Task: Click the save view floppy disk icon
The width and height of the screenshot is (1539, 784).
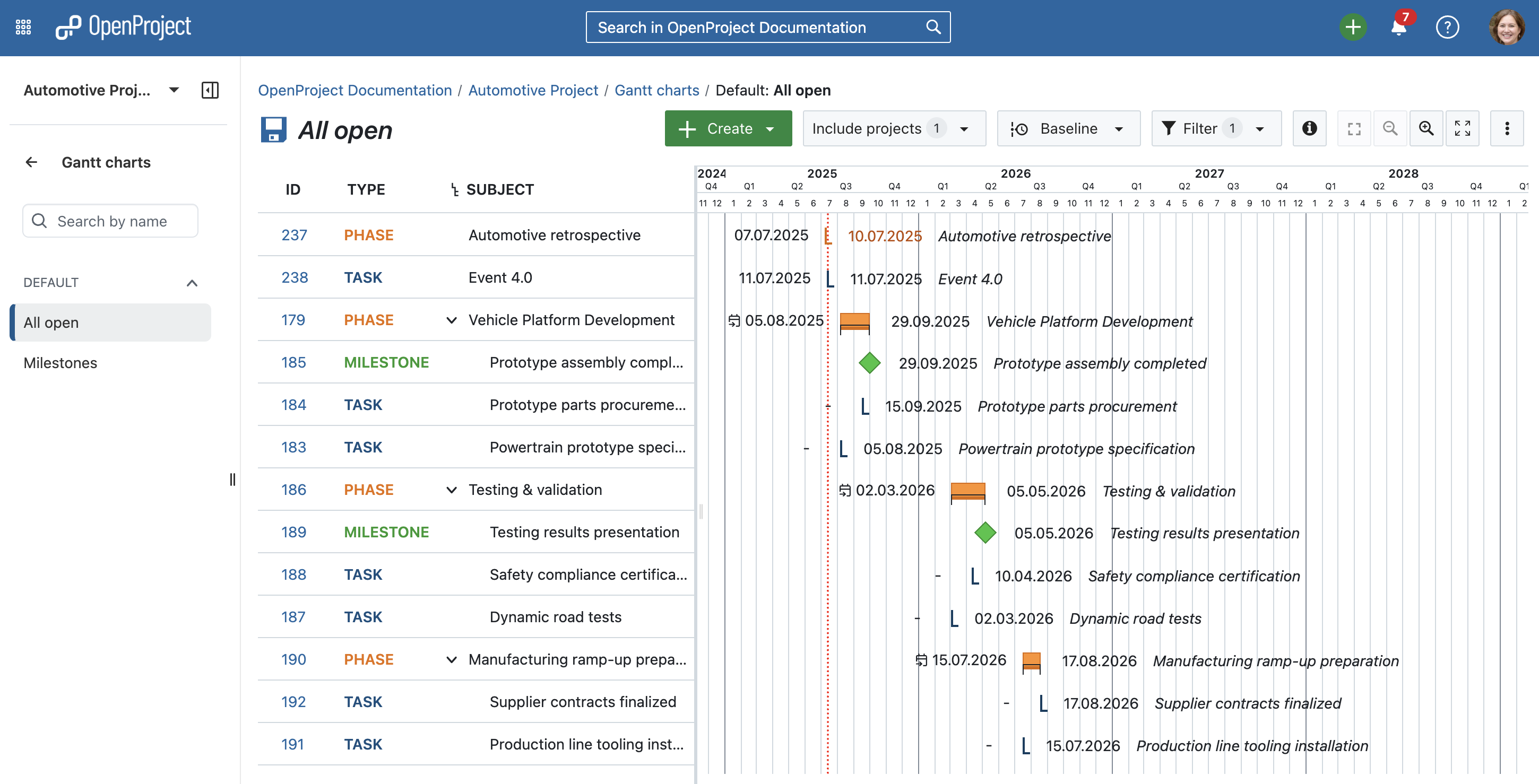Action: click(x=274, y=129)
